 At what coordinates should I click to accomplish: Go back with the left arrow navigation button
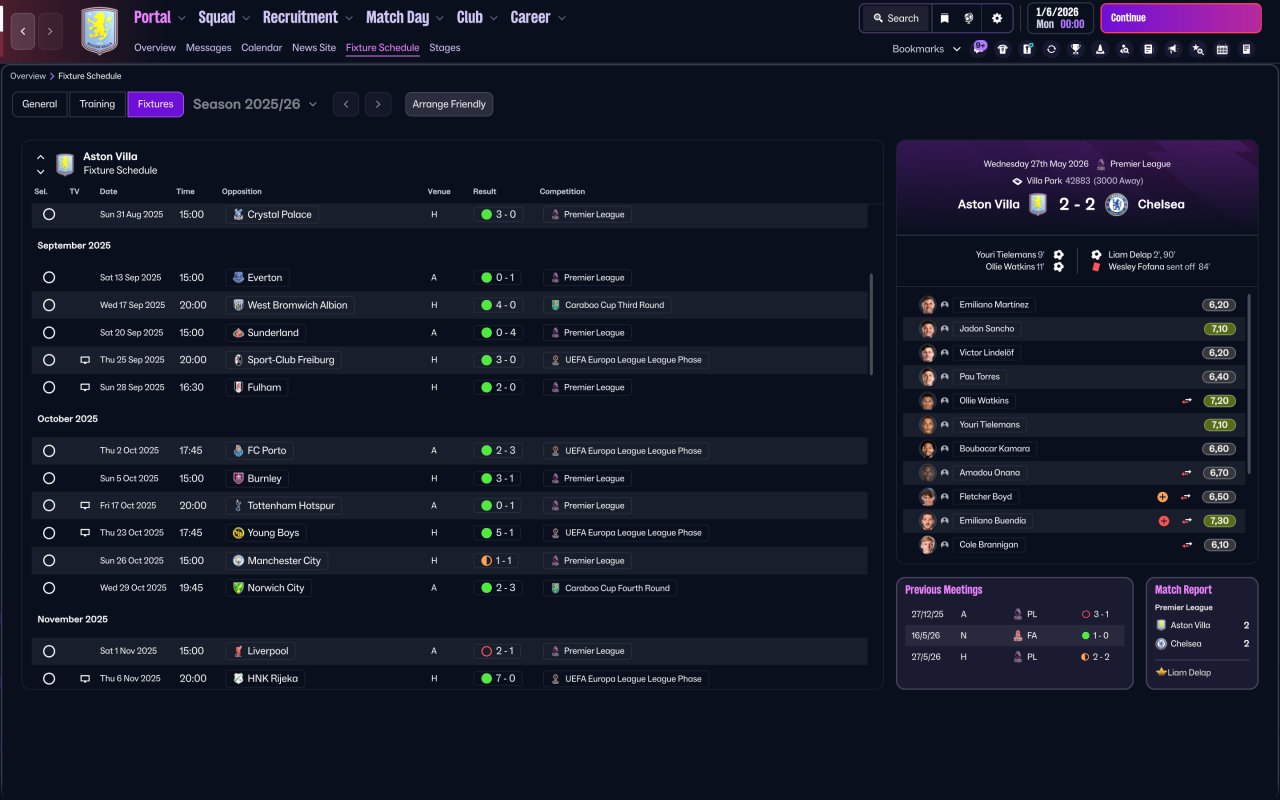23,31
